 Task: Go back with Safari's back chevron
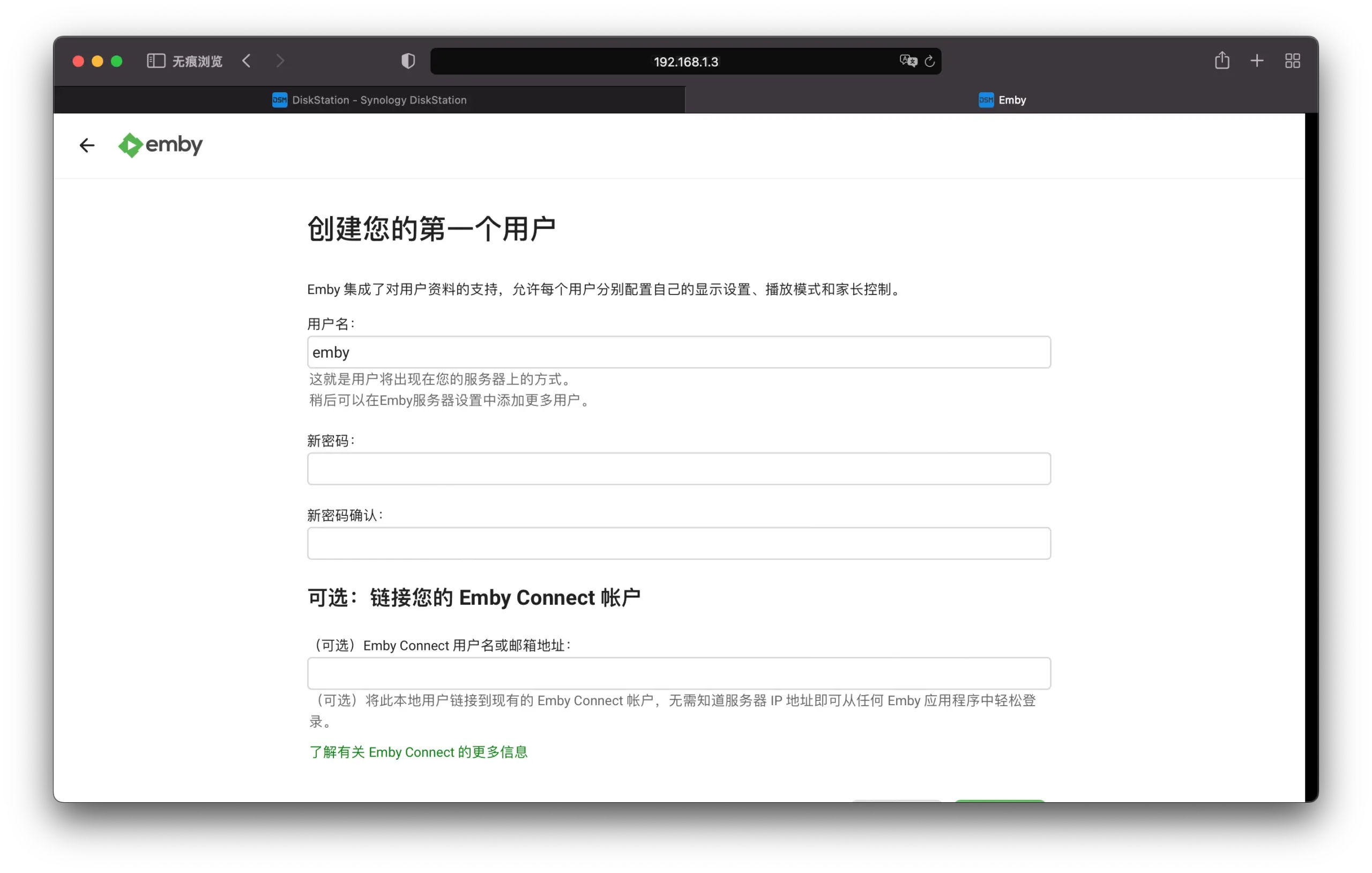pos(246,61)
